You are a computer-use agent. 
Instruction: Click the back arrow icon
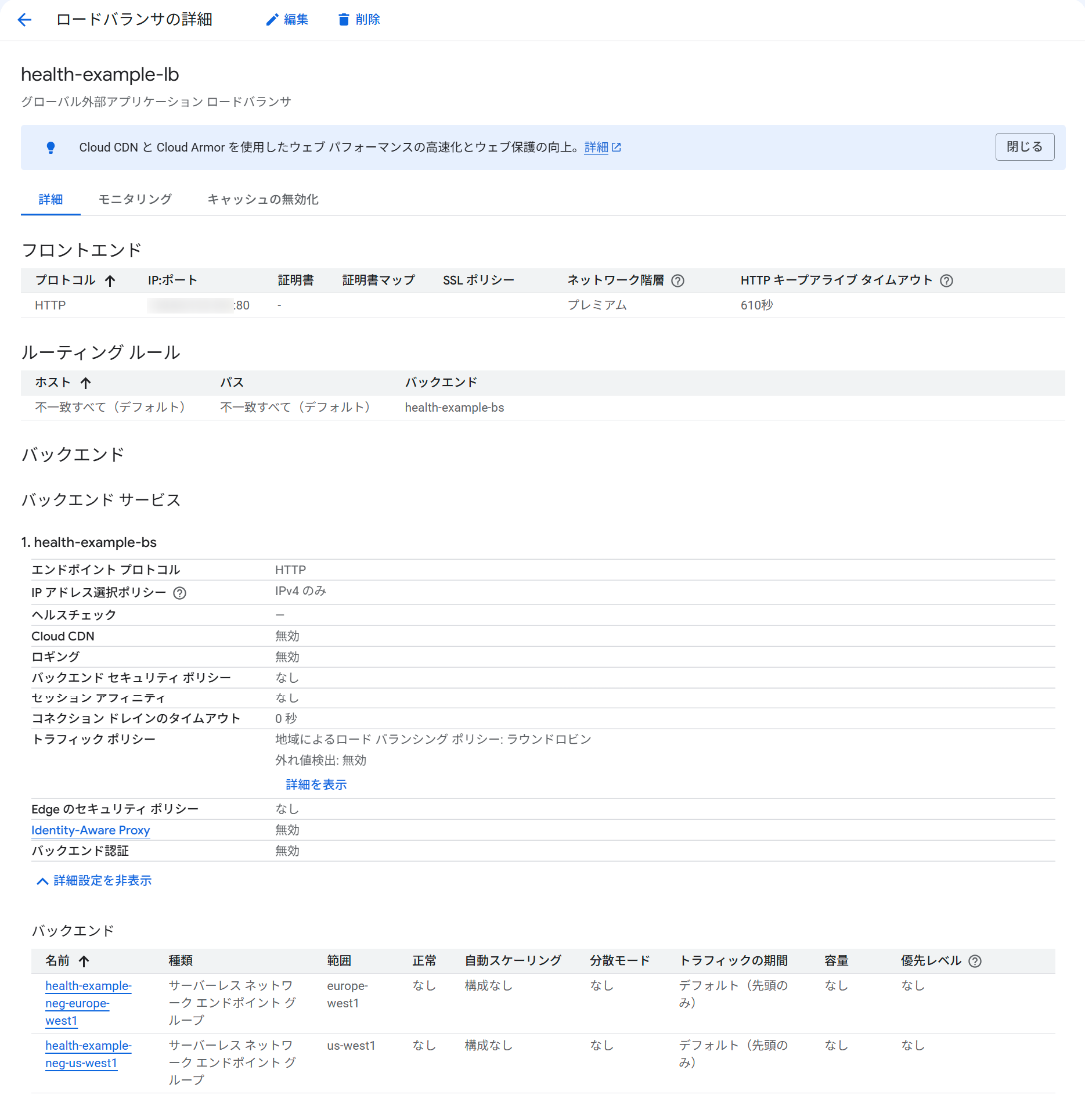pyautogui.click(x=24, y=20)
